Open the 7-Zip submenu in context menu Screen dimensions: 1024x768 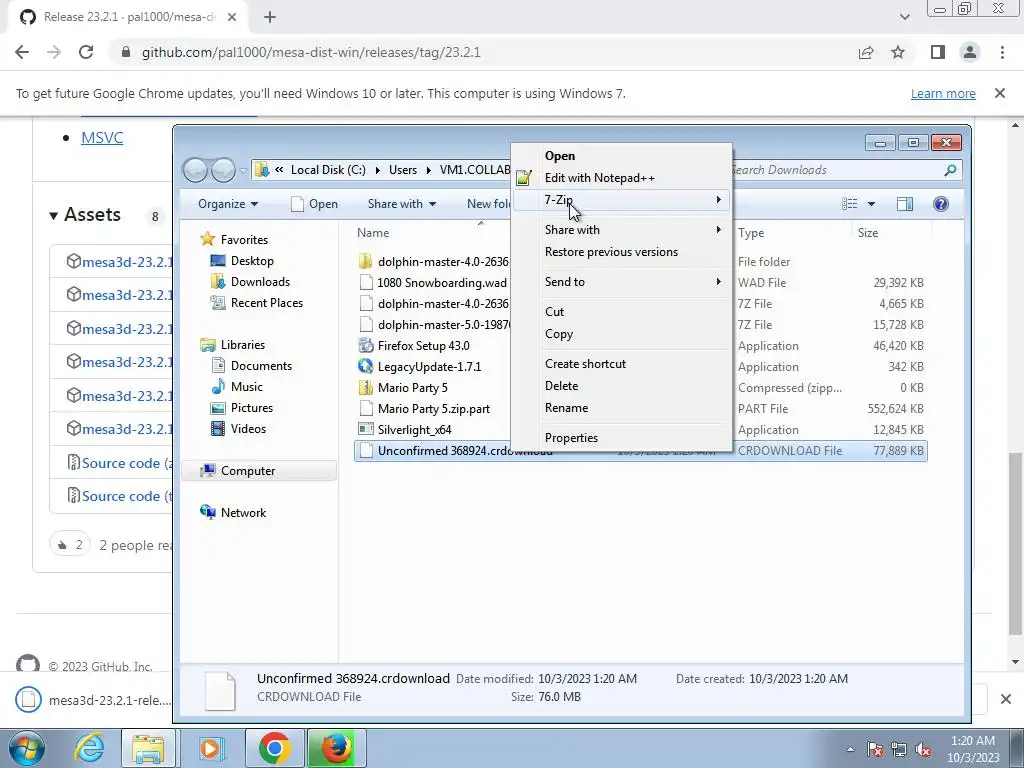tap(621, 200)
